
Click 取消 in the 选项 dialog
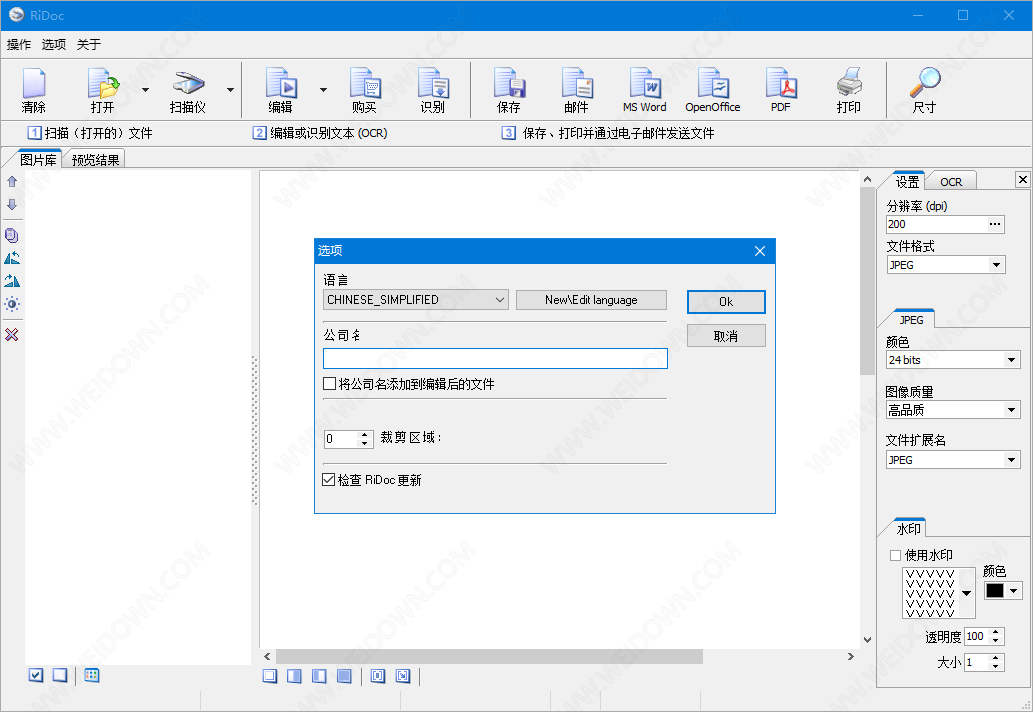pyautogui.click(x=726, y=336)
